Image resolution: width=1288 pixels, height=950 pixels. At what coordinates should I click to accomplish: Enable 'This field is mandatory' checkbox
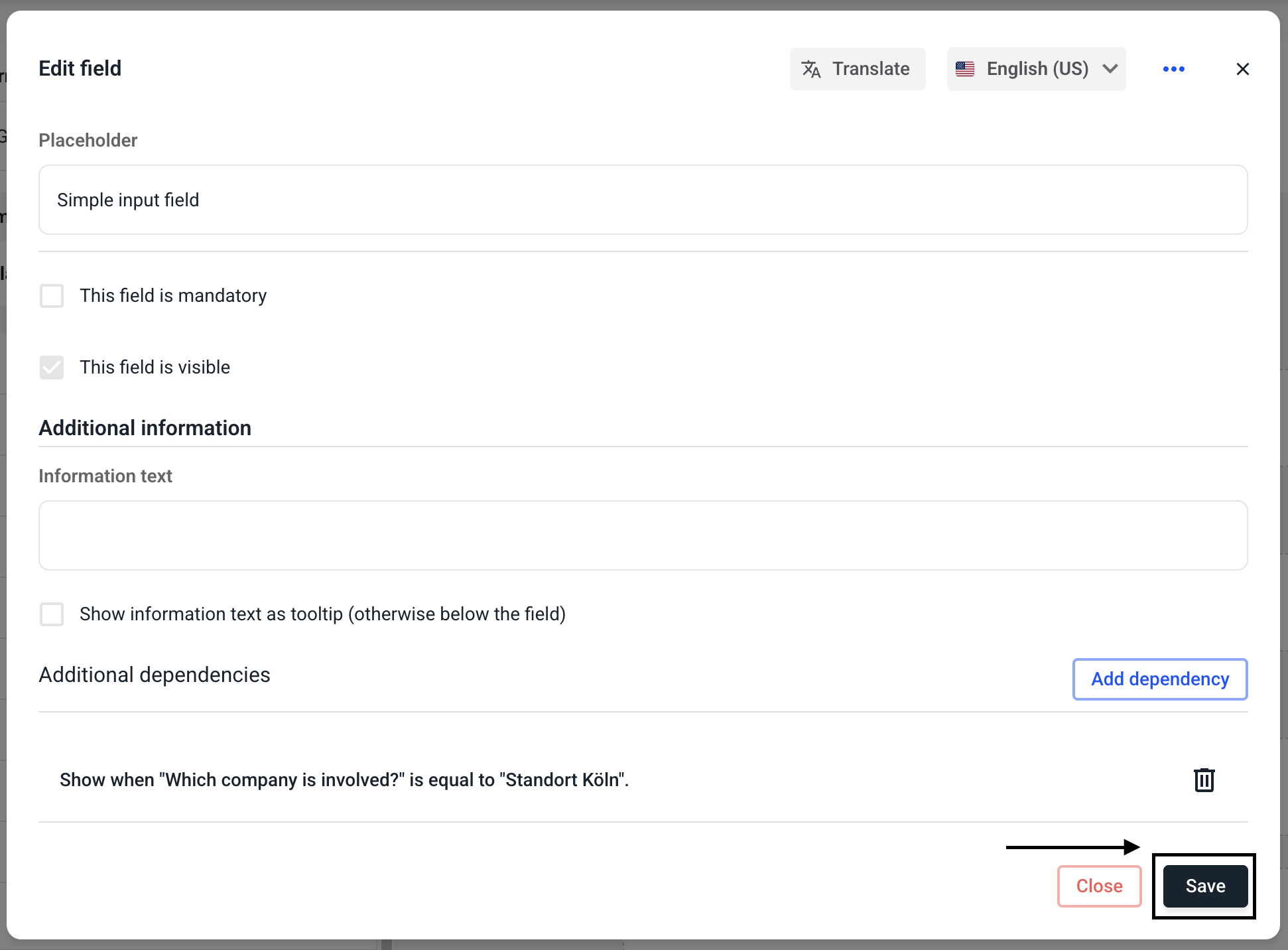pyautogui.click(x=52, y=296)
